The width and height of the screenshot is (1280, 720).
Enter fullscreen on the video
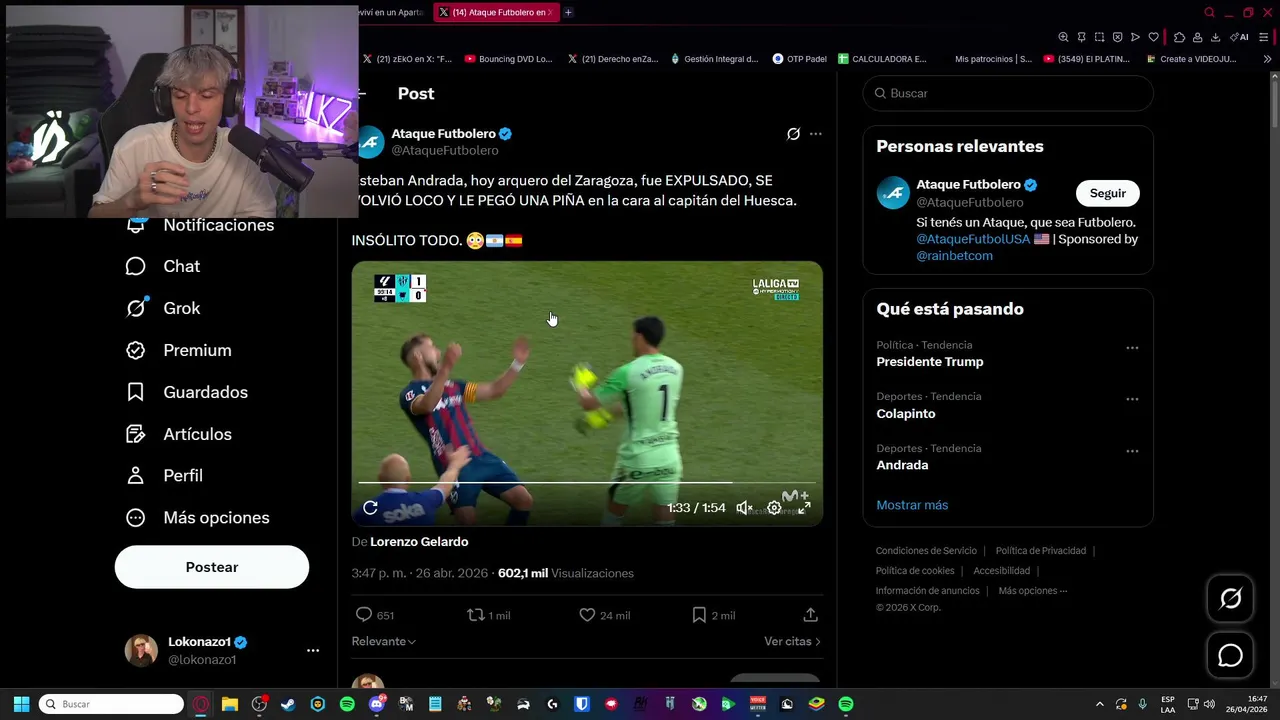point(804,508)
